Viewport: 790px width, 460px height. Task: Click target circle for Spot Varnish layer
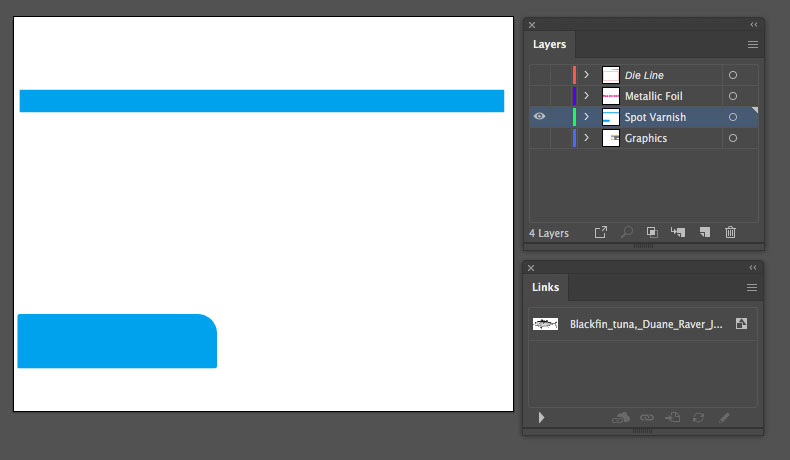733,117
